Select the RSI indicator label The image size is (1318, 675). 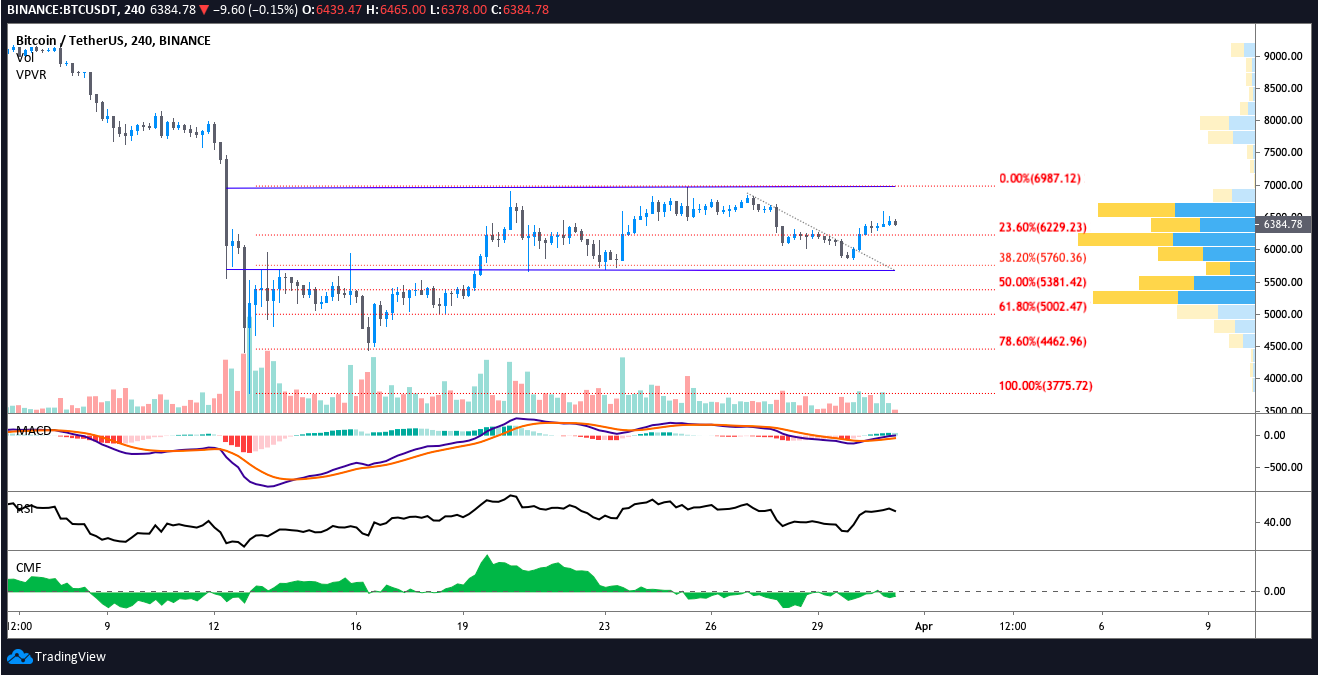coord(24,508)
